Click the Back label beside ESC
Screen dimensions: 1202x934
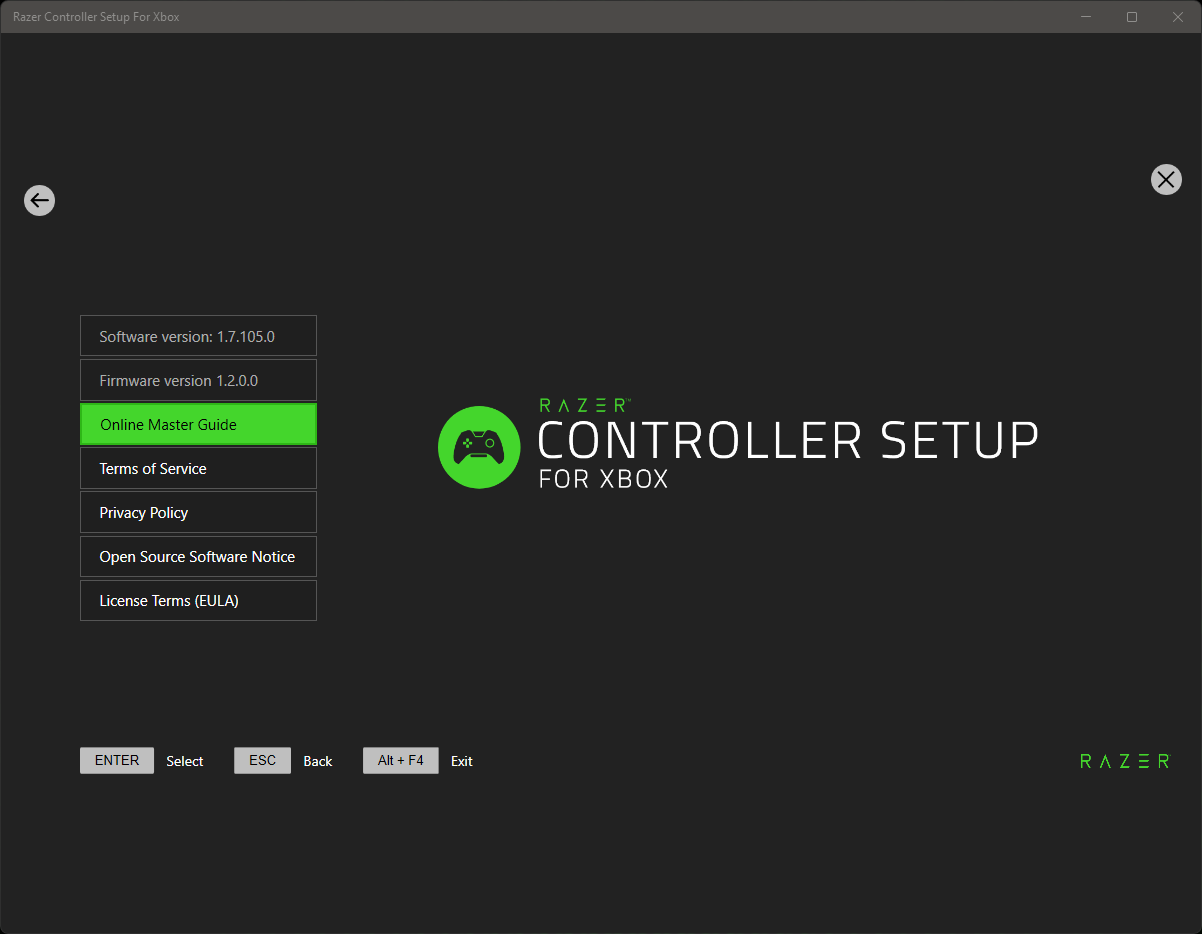[318, 761]
